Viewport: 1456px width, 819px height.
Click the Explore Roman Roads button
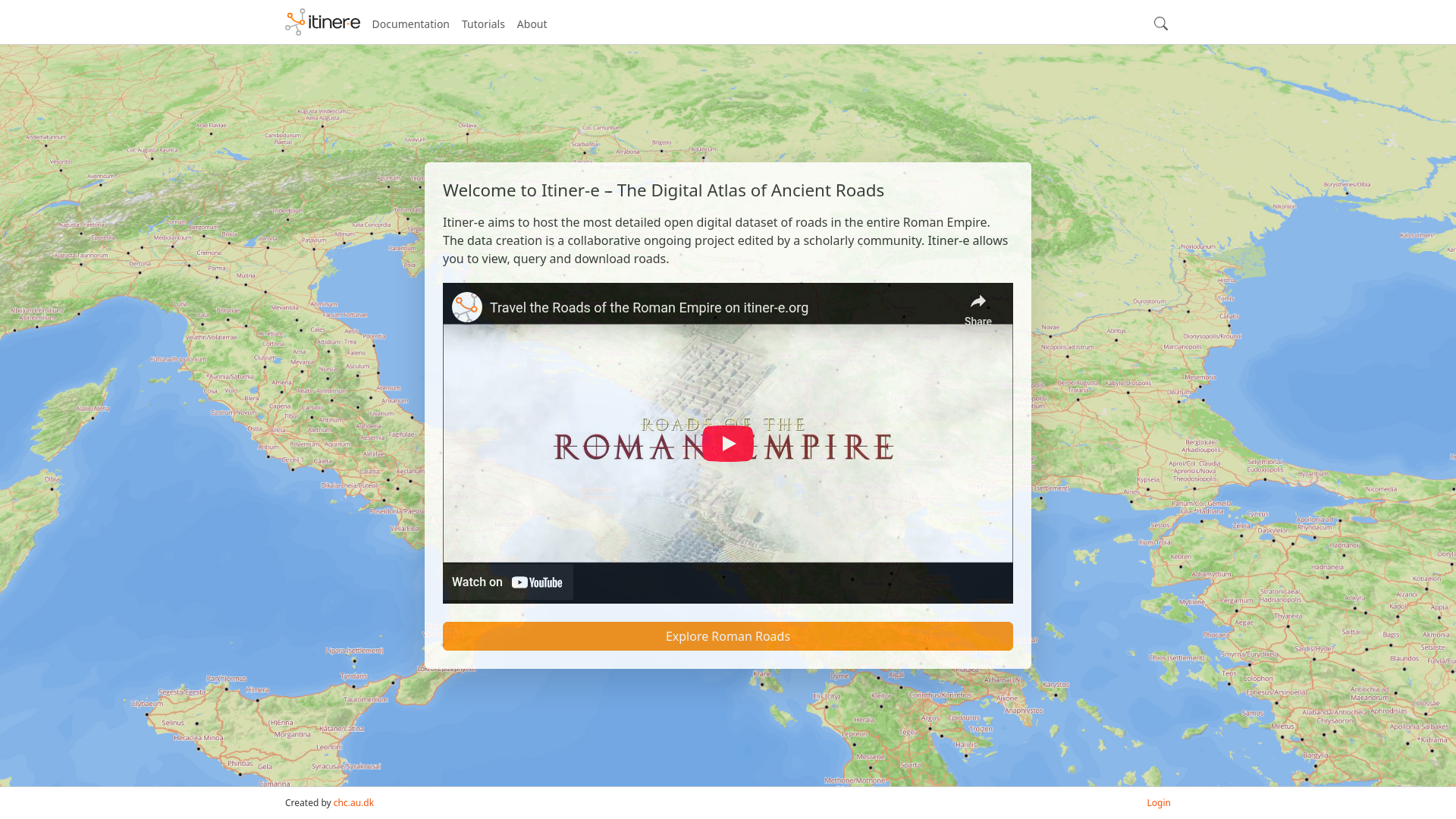coord(727,636)
